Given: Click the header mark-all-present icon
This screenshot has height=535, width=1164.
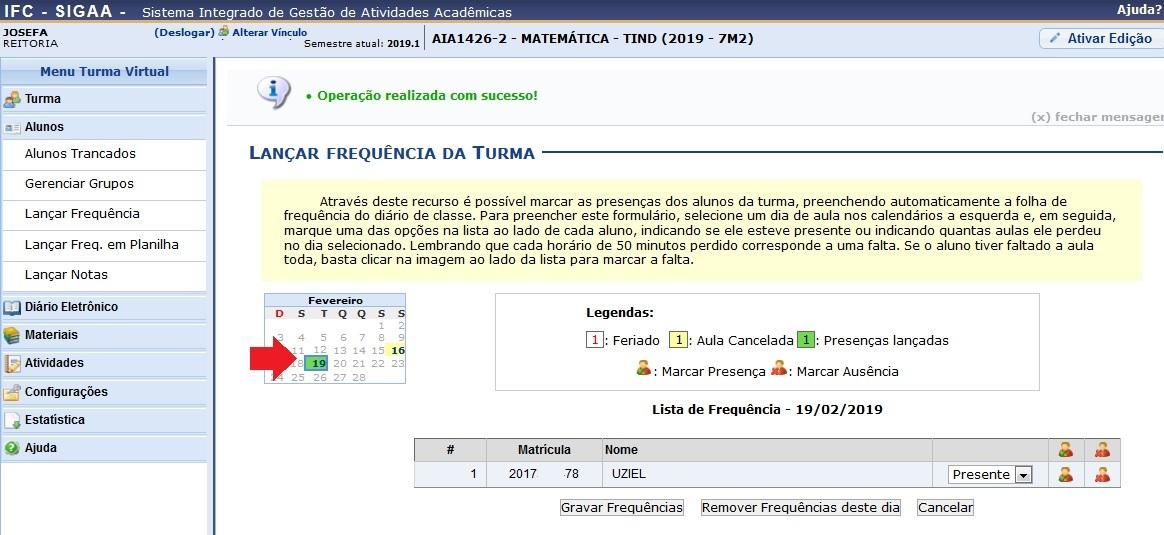Looking at the screenshot, I should tap(1066, 449).
